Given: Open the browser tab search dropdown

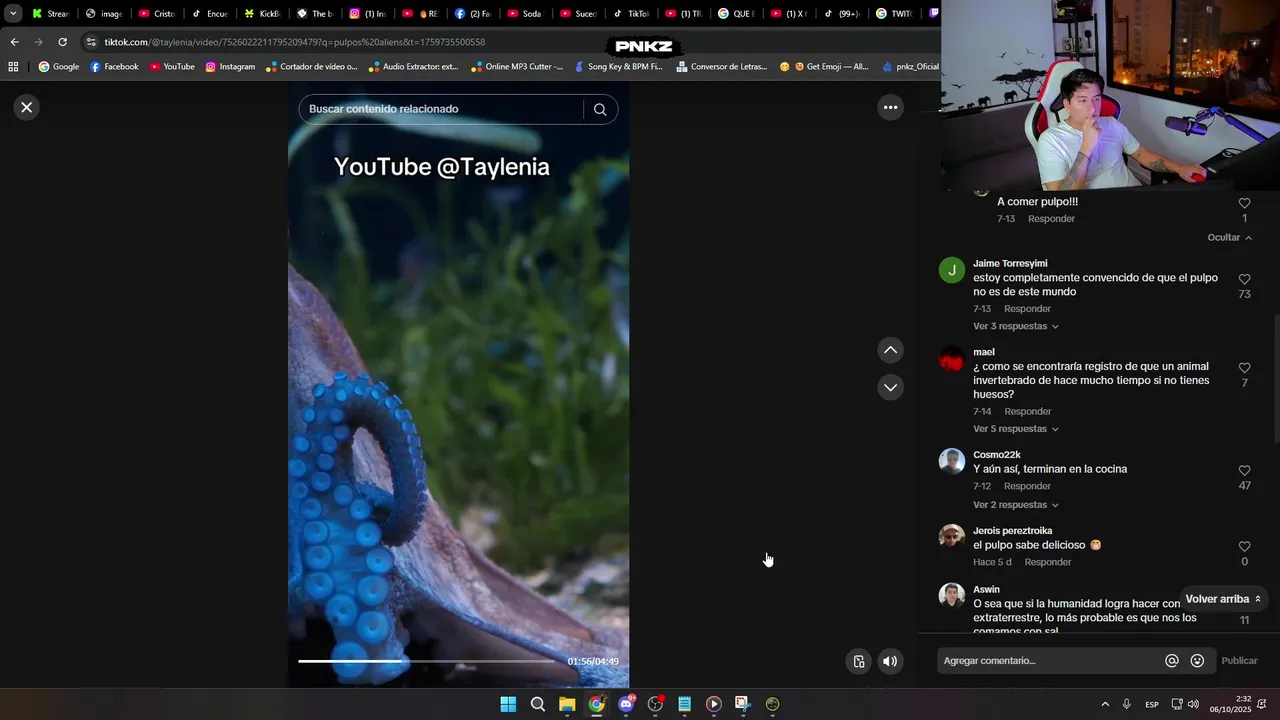Looking at the screenshot, I should tap(13, 14).
